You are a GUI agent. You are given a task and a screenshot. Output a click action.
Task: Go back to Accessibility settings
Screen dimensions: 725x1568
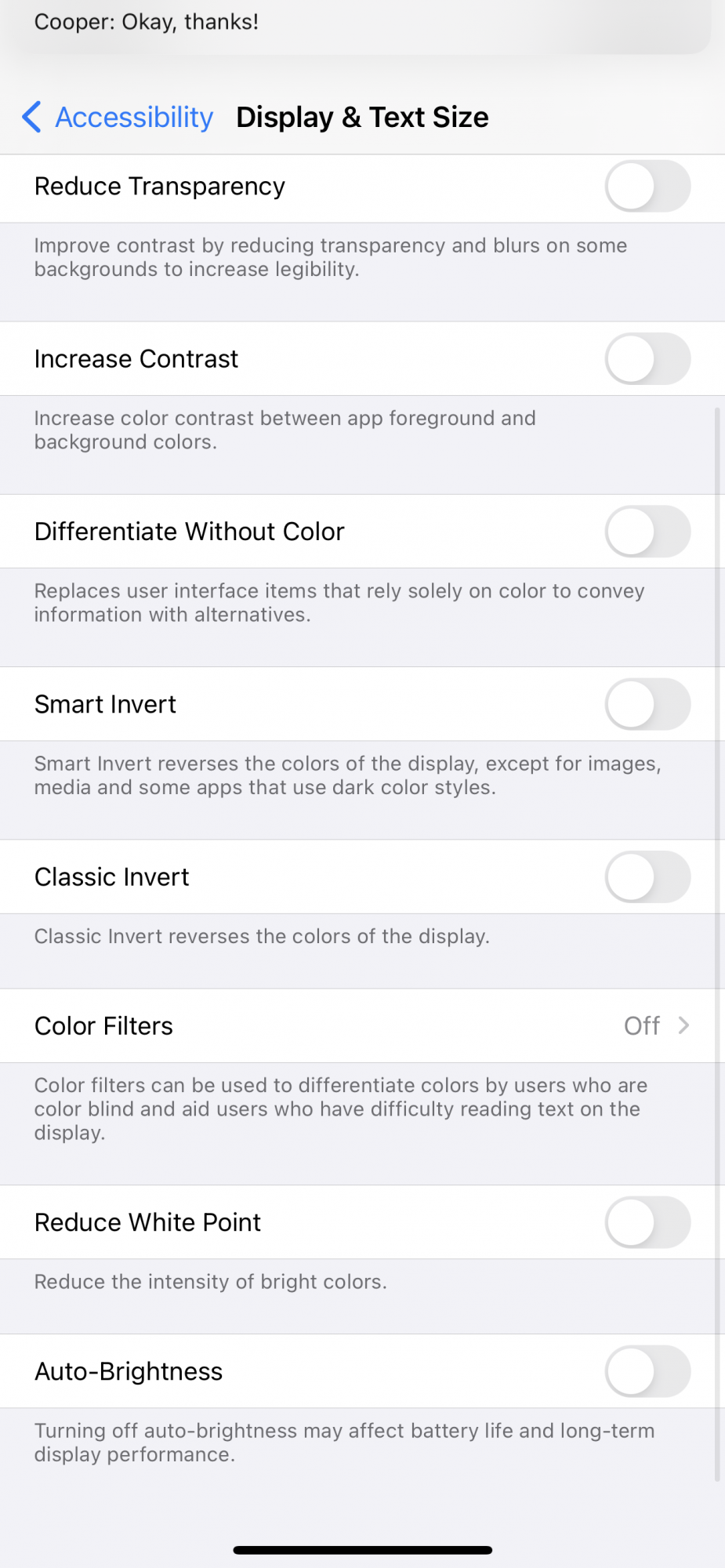coord(134,118)
